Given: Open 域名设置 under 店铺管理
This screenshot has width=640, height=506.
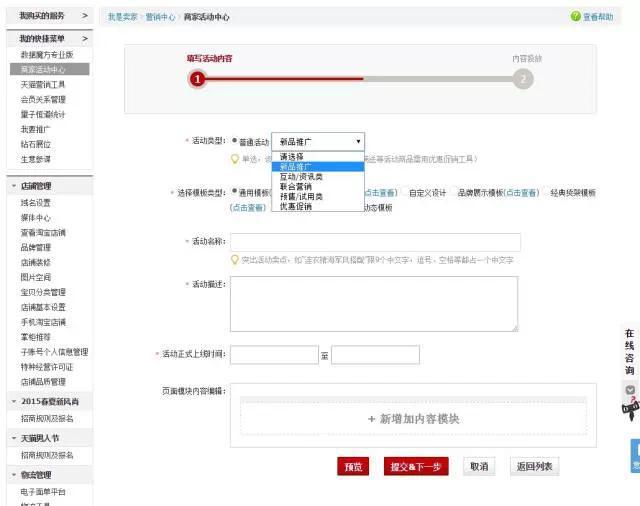Looking at the screenshot, I should coord(36,203).
